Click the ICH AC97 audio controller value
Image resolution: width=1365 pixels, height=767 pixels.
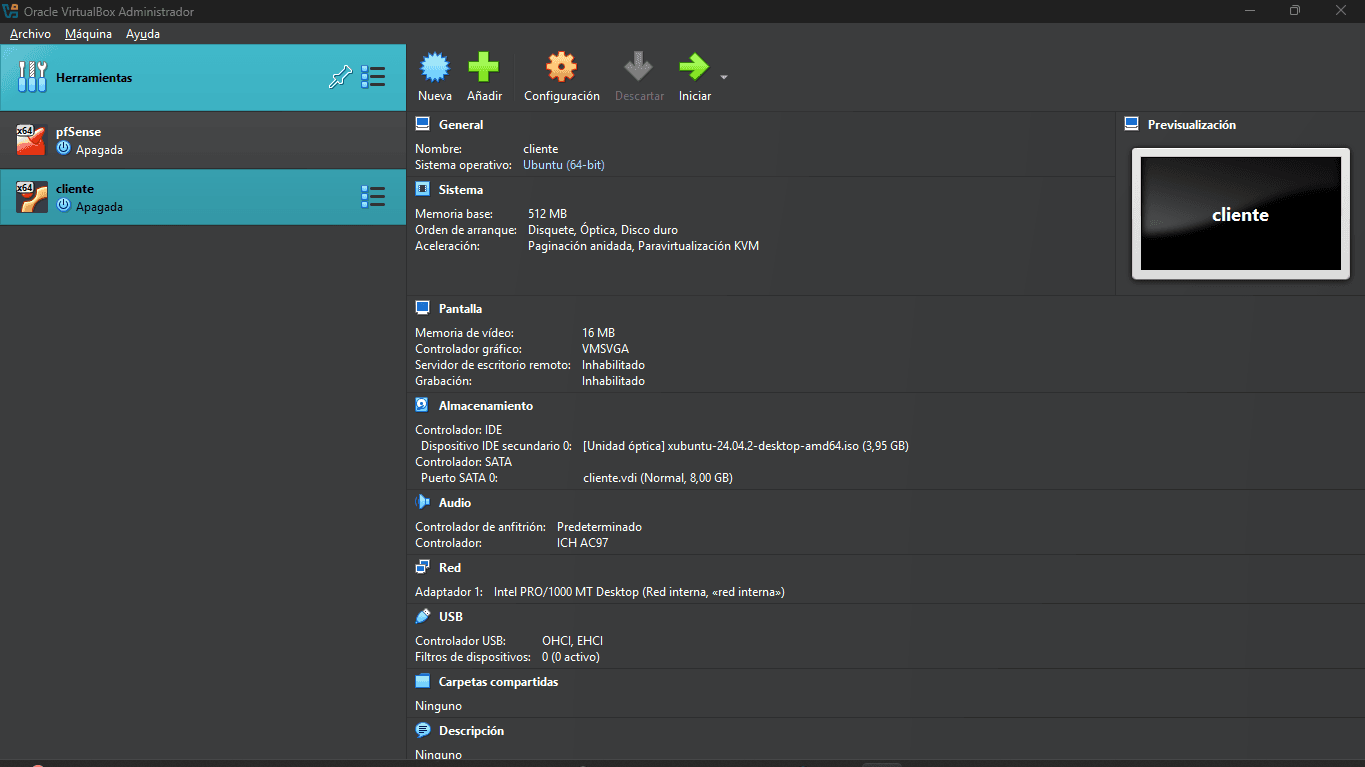(x=582, y=543)
